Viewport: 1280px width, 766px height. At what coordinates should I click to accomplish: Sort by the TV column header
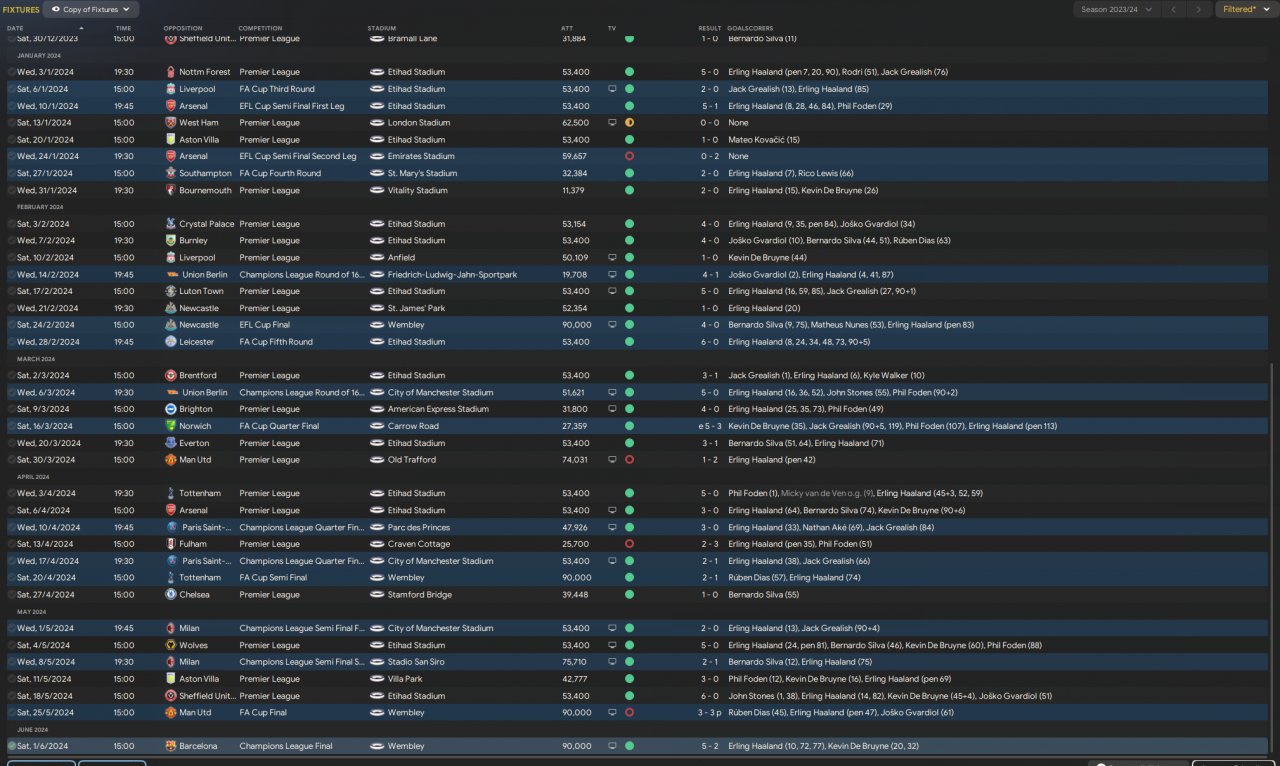coord(612,28)
